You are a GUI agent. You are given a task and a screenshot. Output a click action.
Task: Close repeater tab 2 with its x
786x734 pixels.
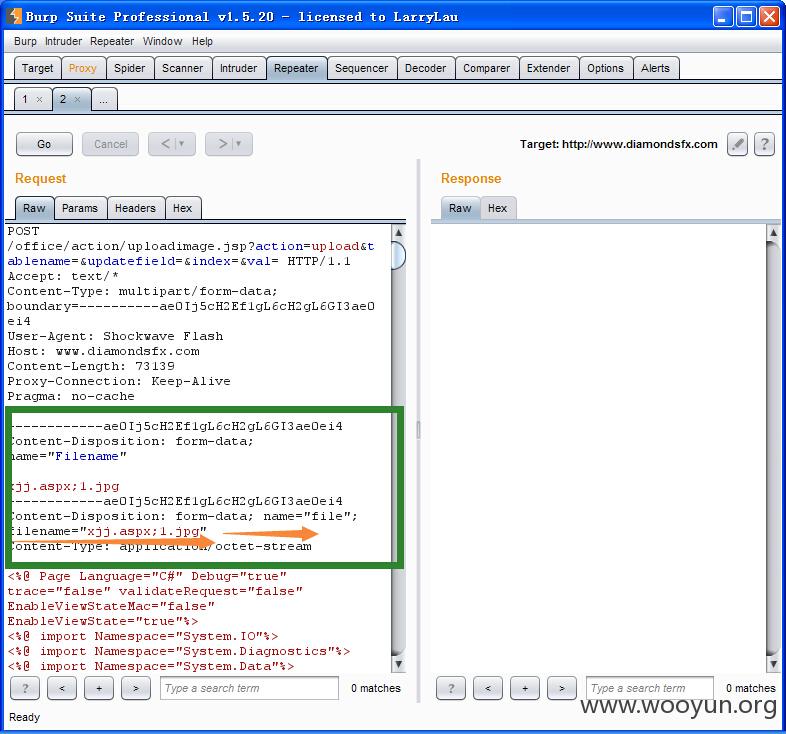click(x=77, y=99)
